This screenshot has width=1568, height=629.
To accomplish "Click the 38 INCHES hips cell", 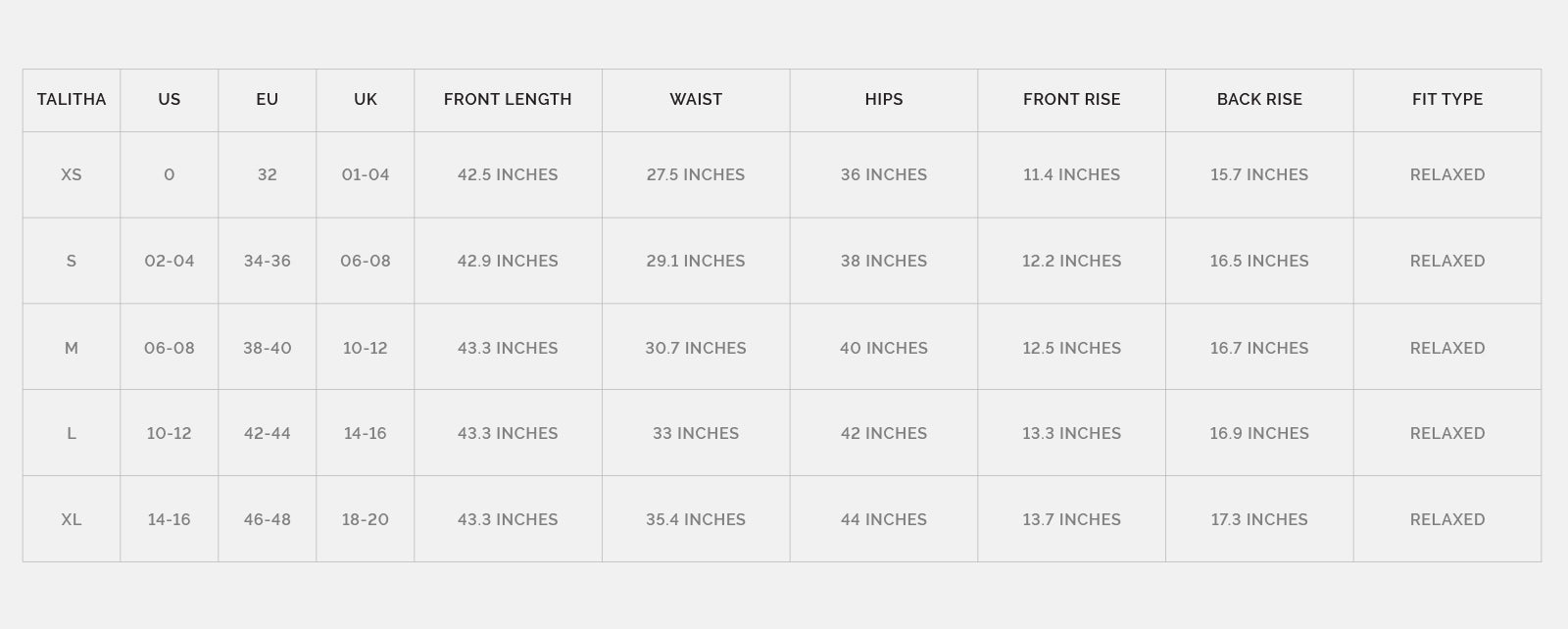I will (x=884, y=261).
